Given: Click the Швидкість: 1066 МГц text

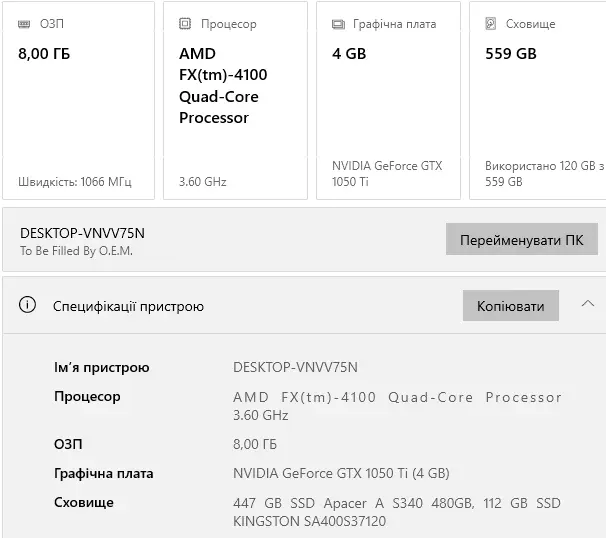Looking at the screenshot, I should coord(74,182).
